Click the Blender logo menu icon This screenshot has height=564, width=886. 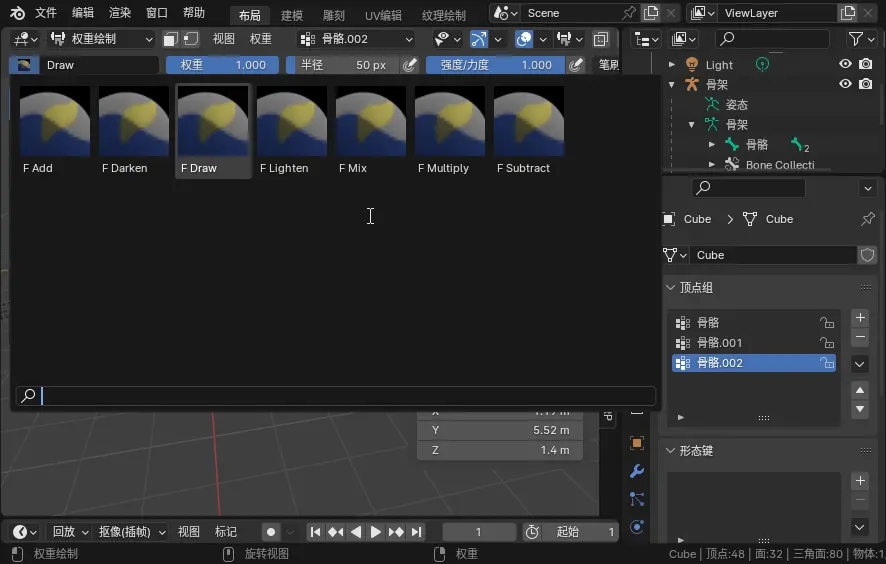click(17, 13)
